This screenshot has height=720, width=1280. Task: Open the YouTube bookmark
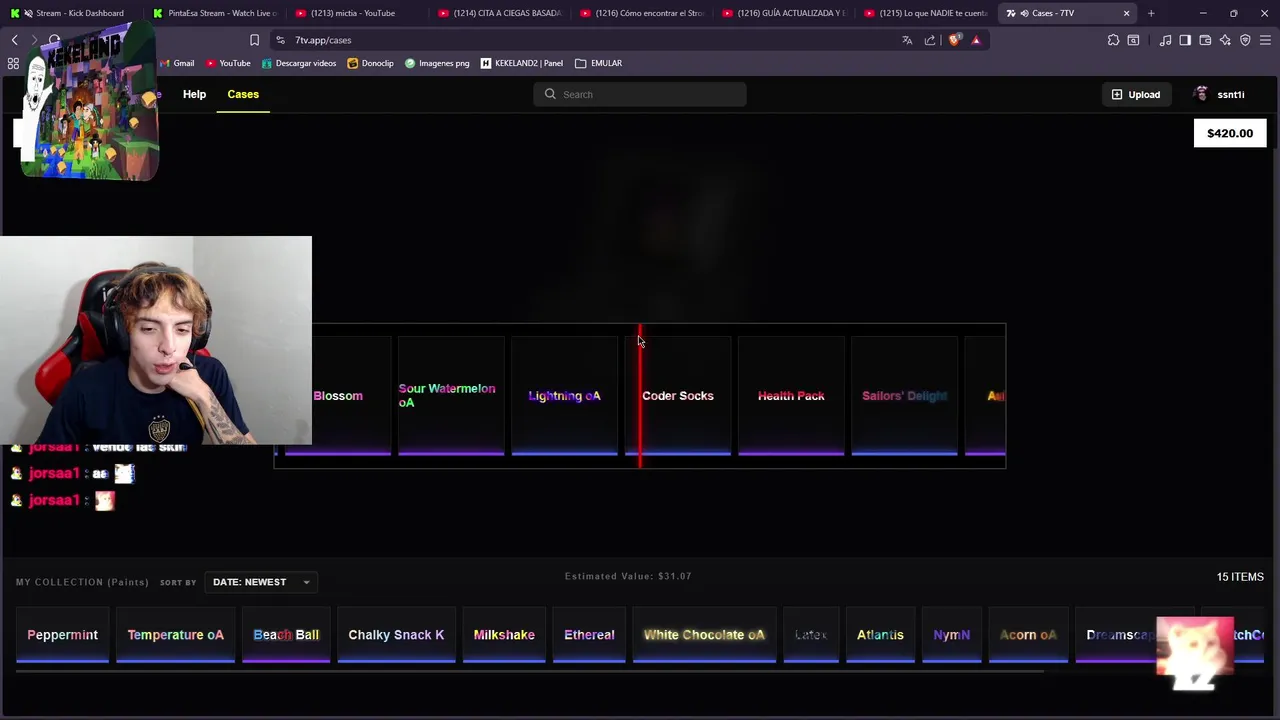[228, 63]
